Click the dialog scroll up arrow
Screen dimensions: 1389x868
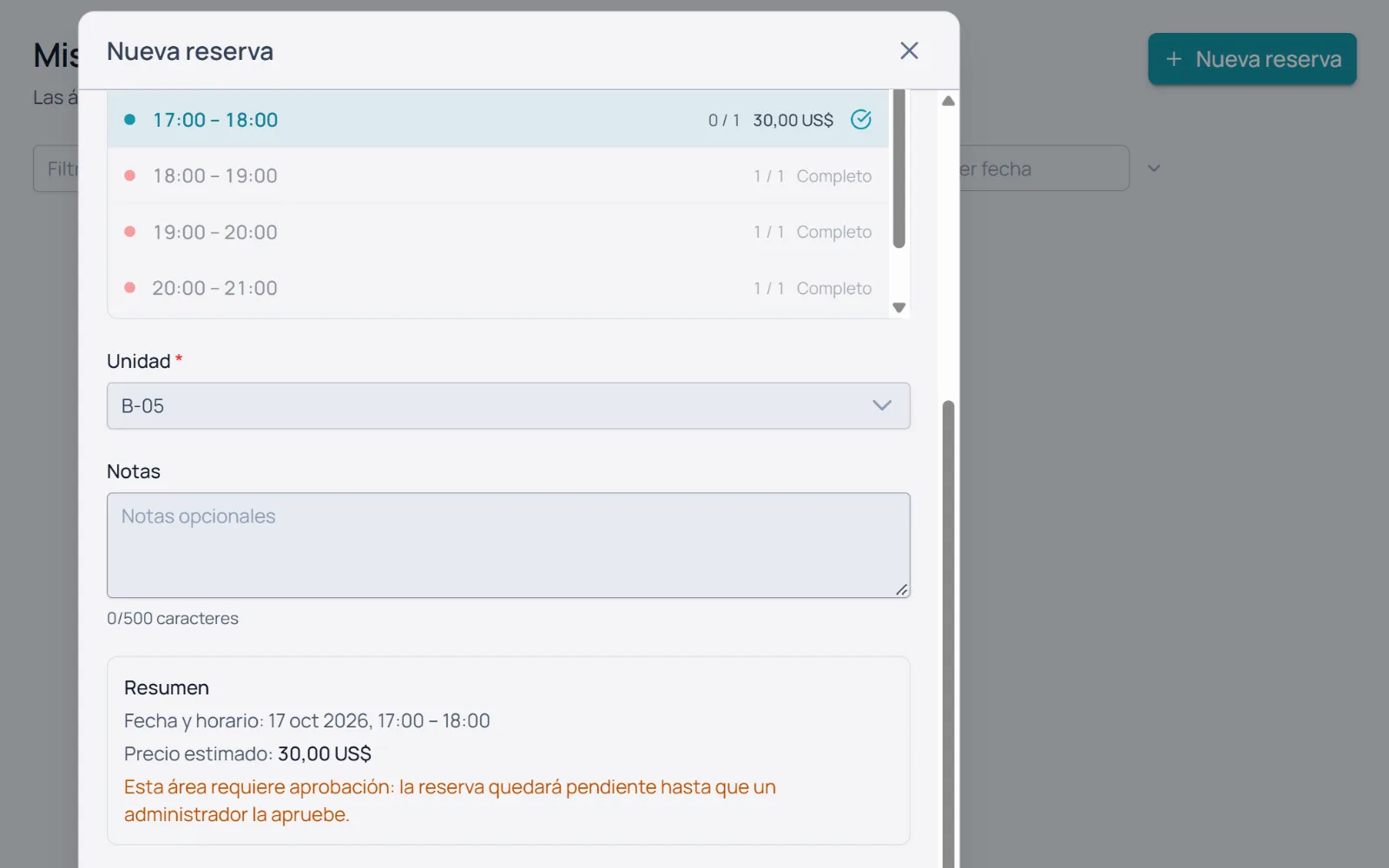click(x=949, y=101)
